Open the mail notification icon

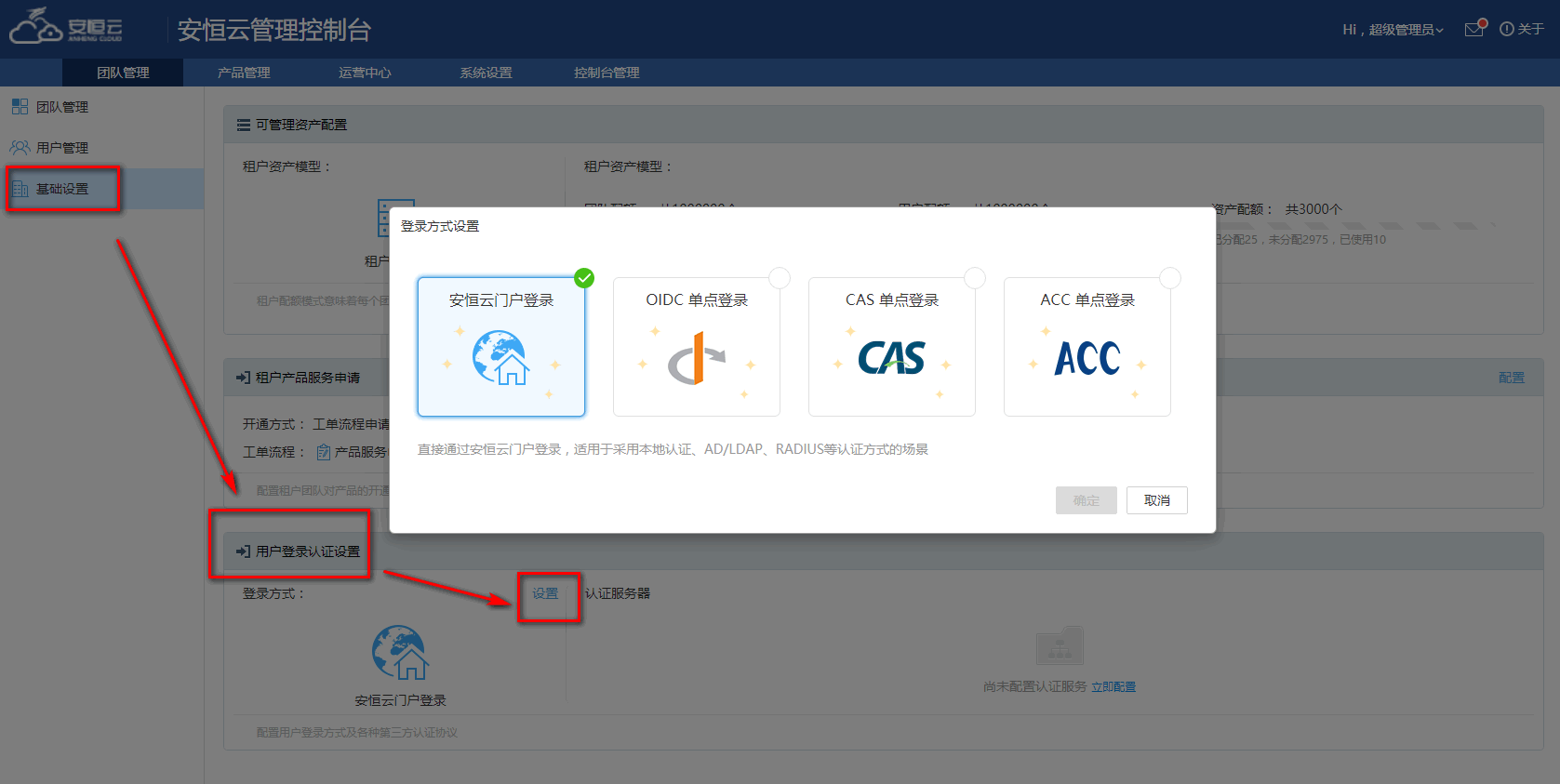point(1475,29)
